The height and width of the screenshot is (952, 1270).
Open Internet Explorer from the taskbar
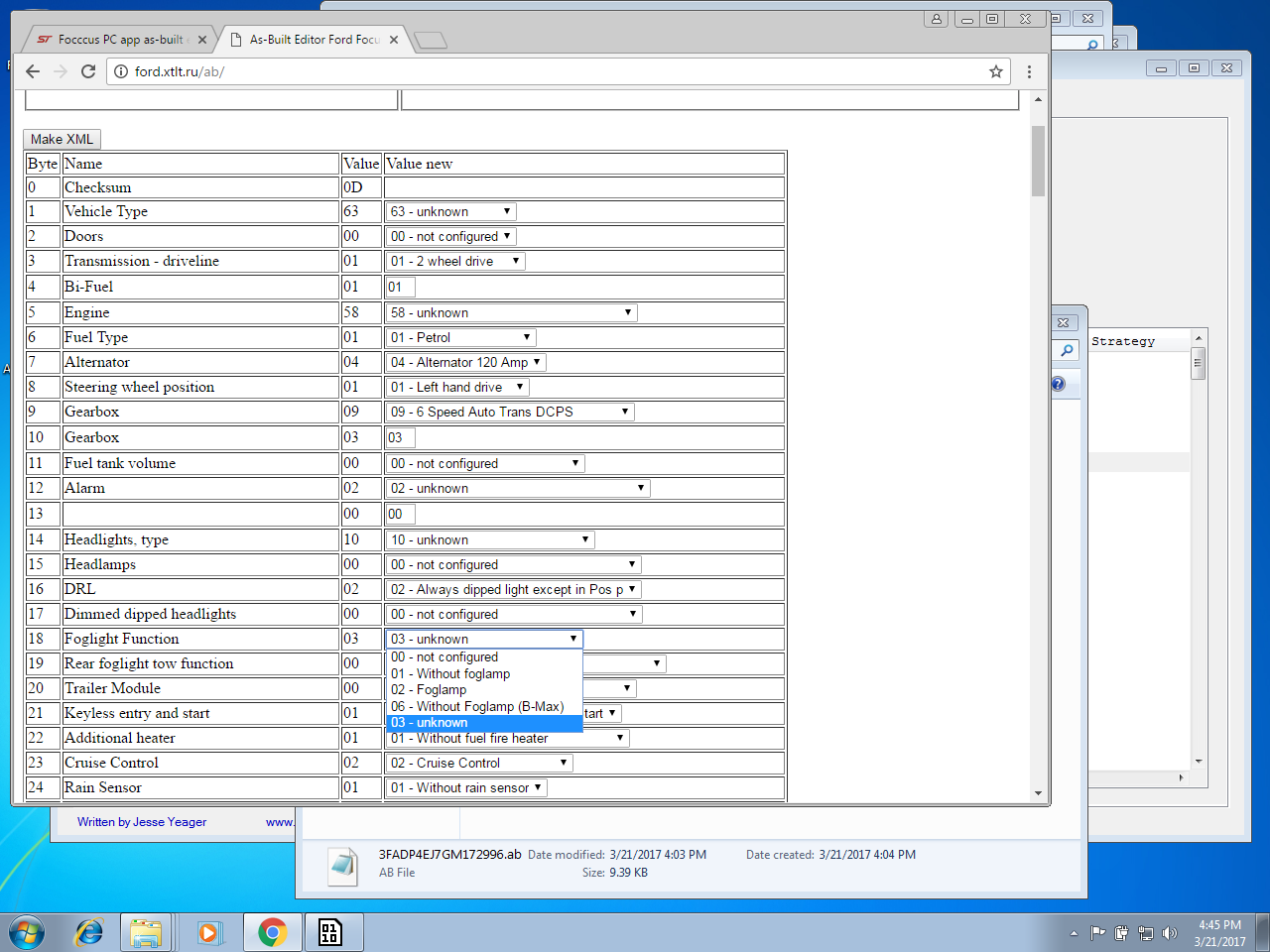coord(89,932)
